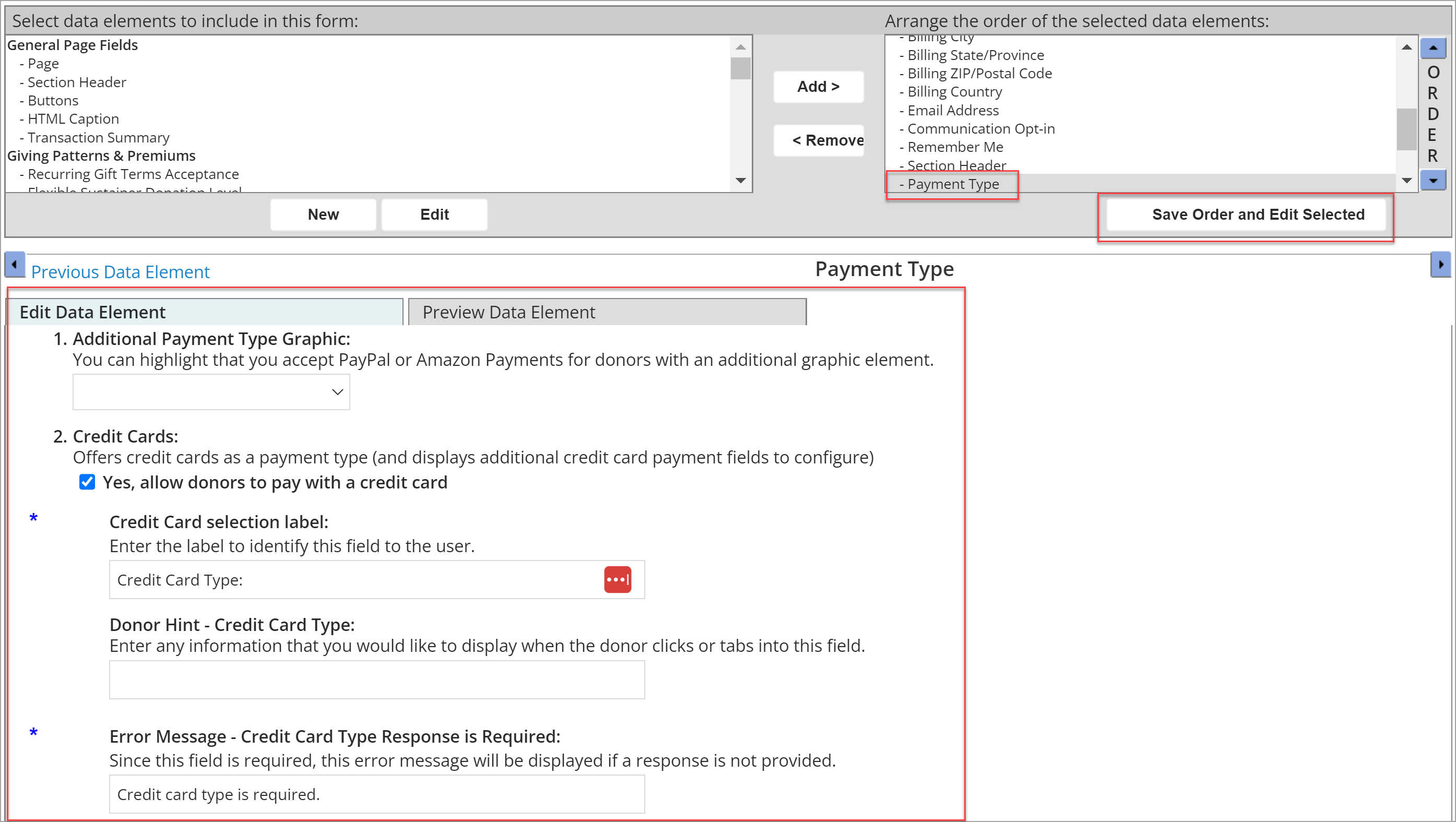Click the Edit button below the elements list
Screen dimensions: 1456x822
pyautogui.click(x=433, y=214)
